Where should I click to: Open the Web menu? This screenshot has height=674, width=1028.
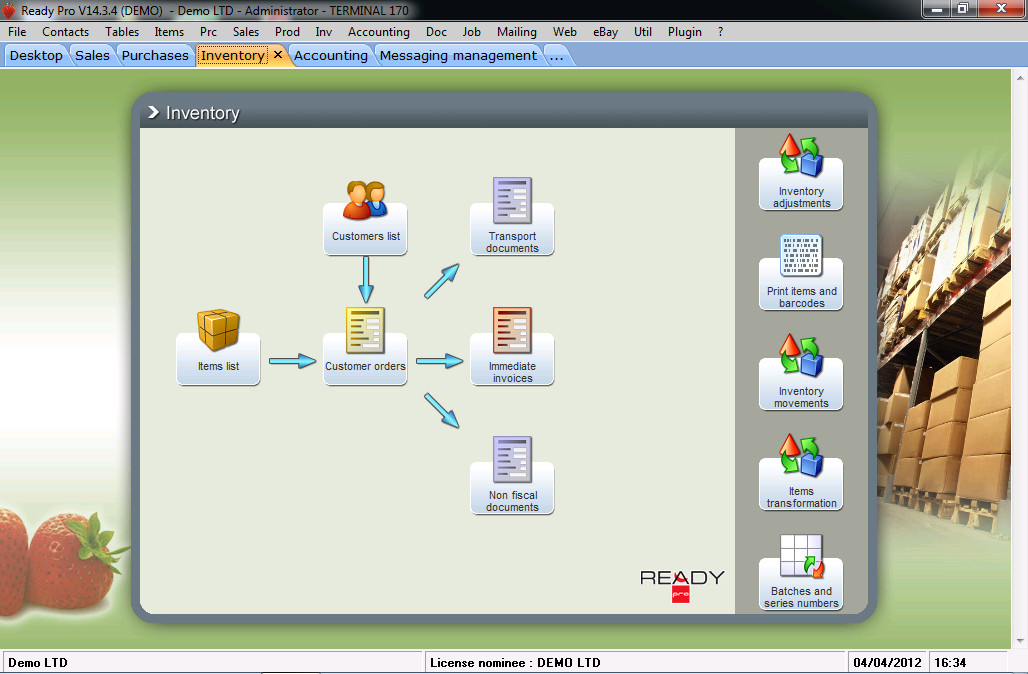tap(564, 31)
